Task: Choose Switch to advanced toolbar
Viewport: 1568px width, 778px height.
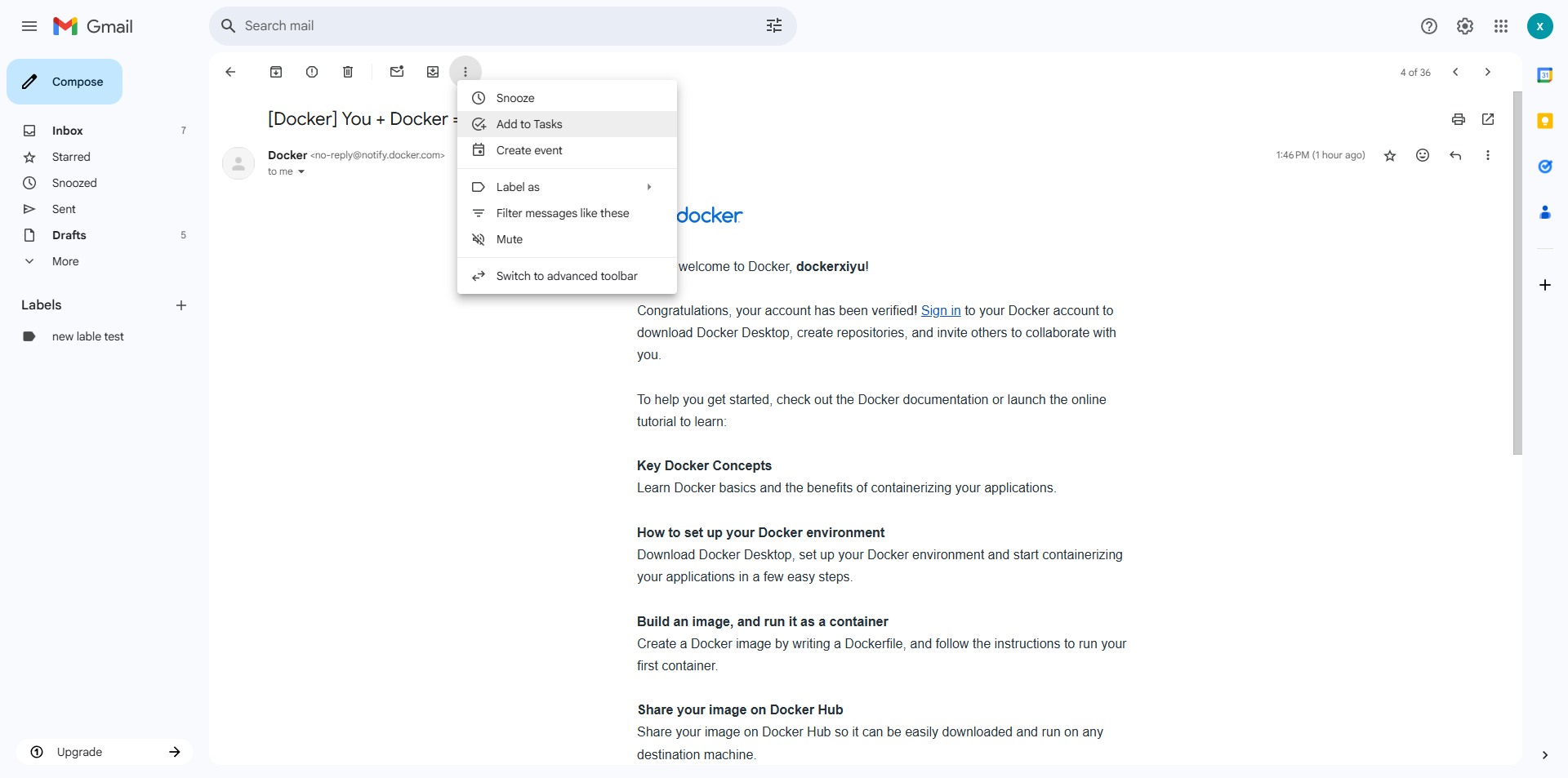Action: tap(567, 276)
